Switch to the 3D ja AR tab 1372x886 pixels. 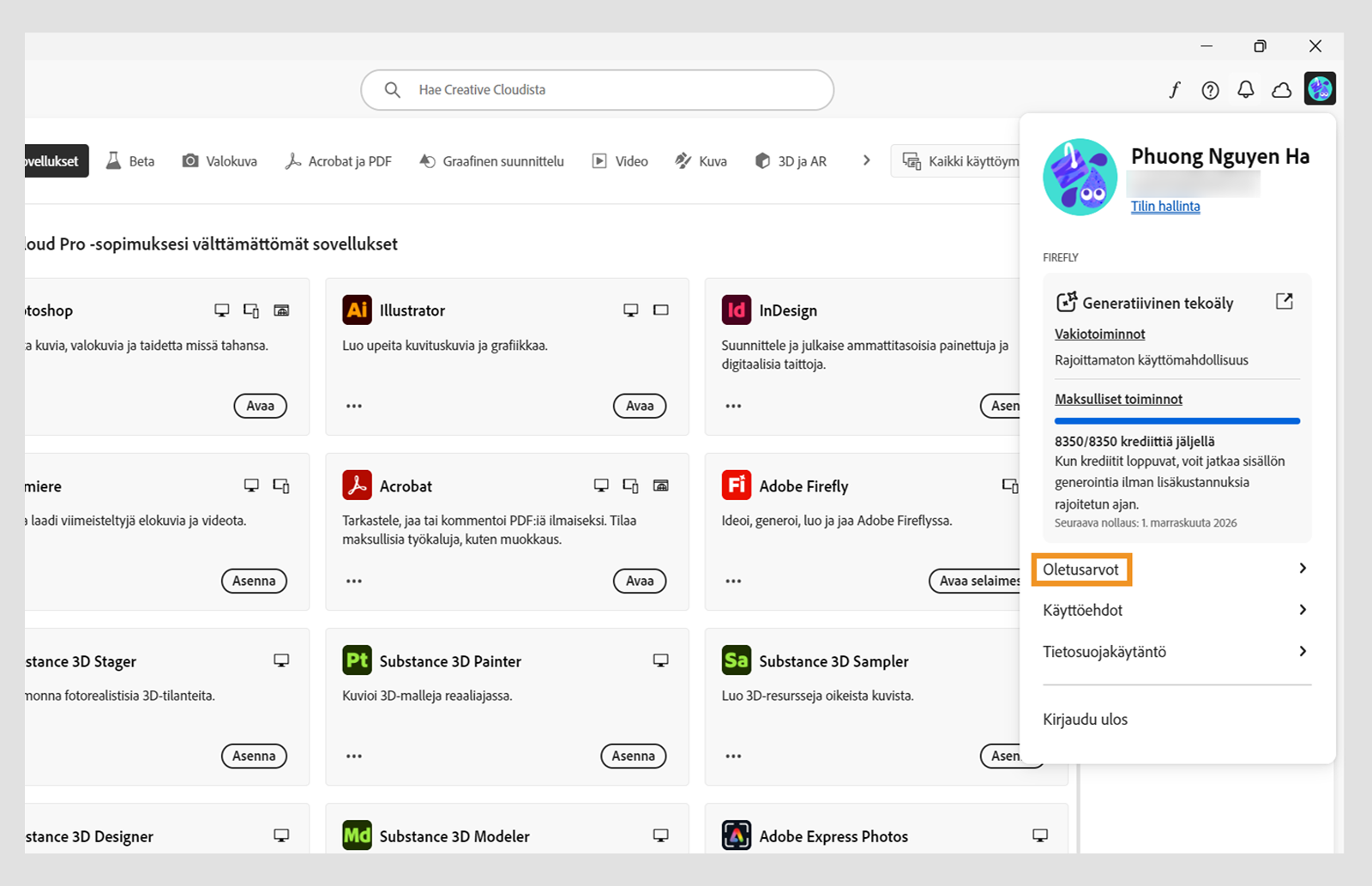click(x=791, y=161)
